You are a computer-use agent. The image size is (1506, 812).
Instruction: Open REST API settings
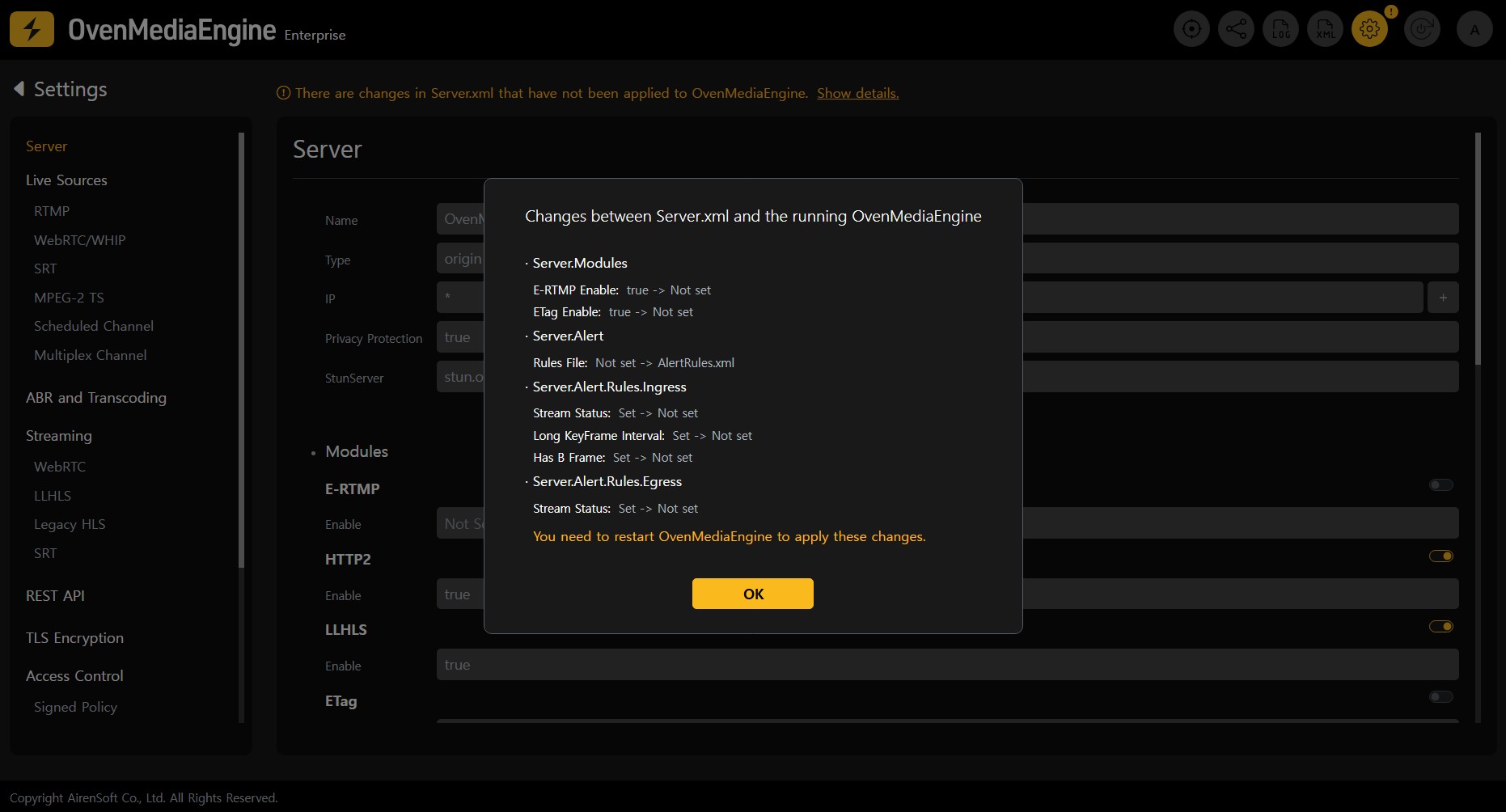point(55,596)
